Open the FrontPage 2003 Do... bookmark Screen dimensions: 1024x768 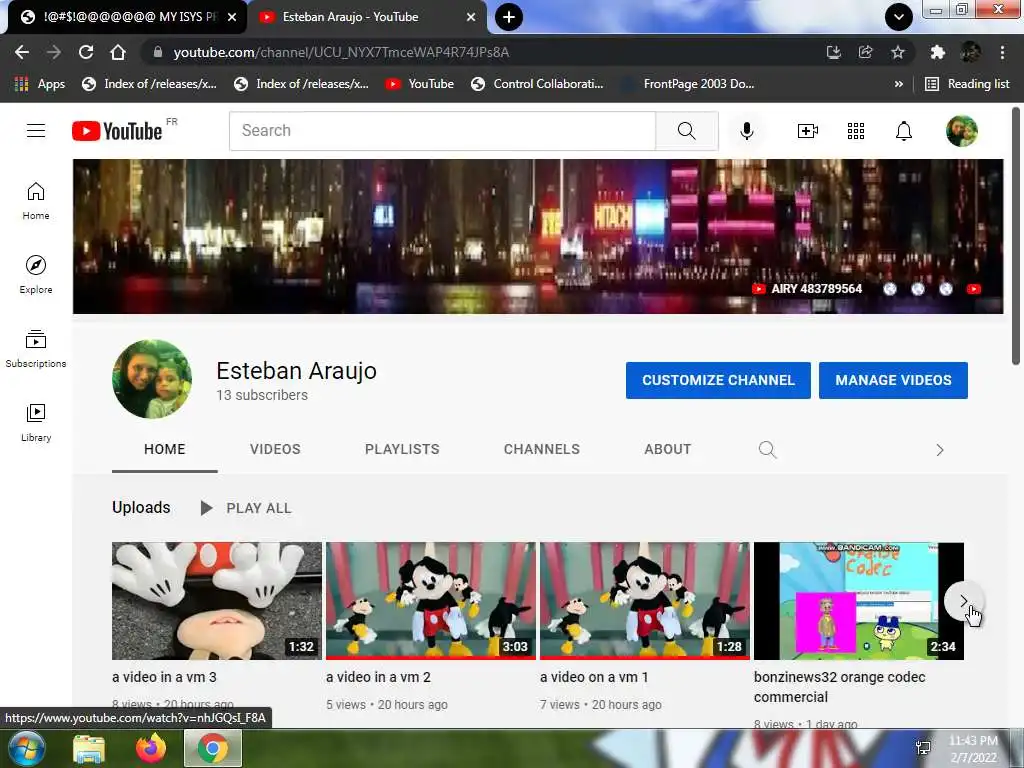687,84
